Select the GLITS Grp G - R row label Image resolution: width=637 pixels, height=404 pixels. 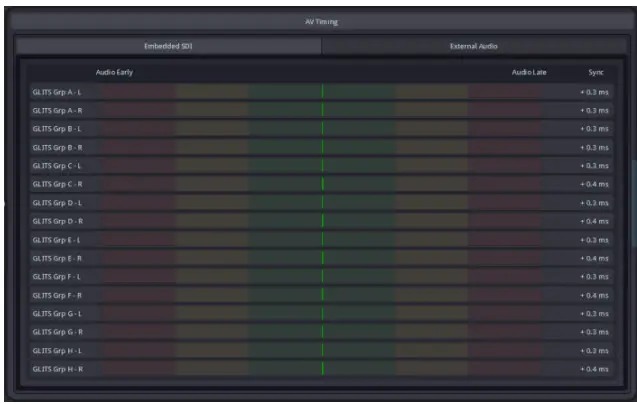pos(58,332)
